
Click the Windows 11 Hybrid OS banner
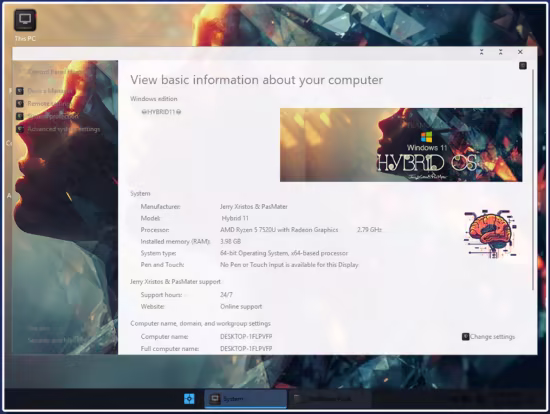pyautogui.click(x=401, y=145)
